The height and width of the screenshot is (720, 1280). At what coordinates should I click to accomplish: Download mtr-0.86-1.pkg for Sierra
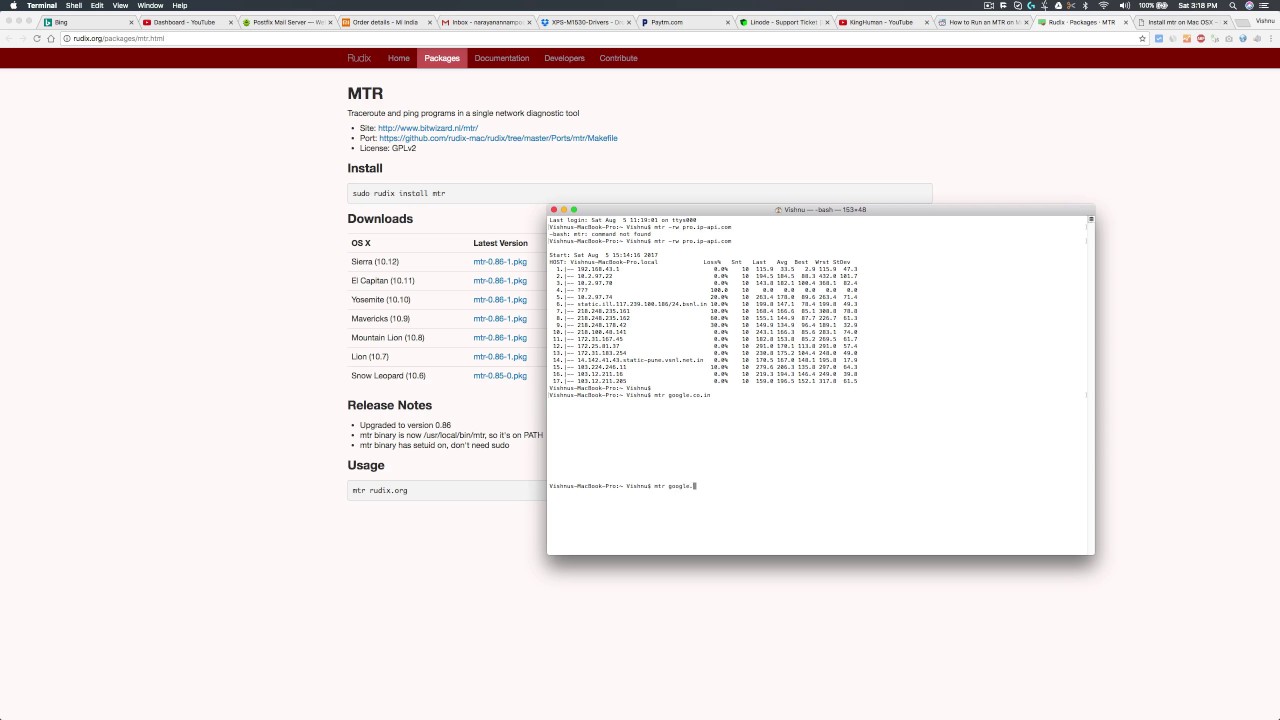pos(500,262)
